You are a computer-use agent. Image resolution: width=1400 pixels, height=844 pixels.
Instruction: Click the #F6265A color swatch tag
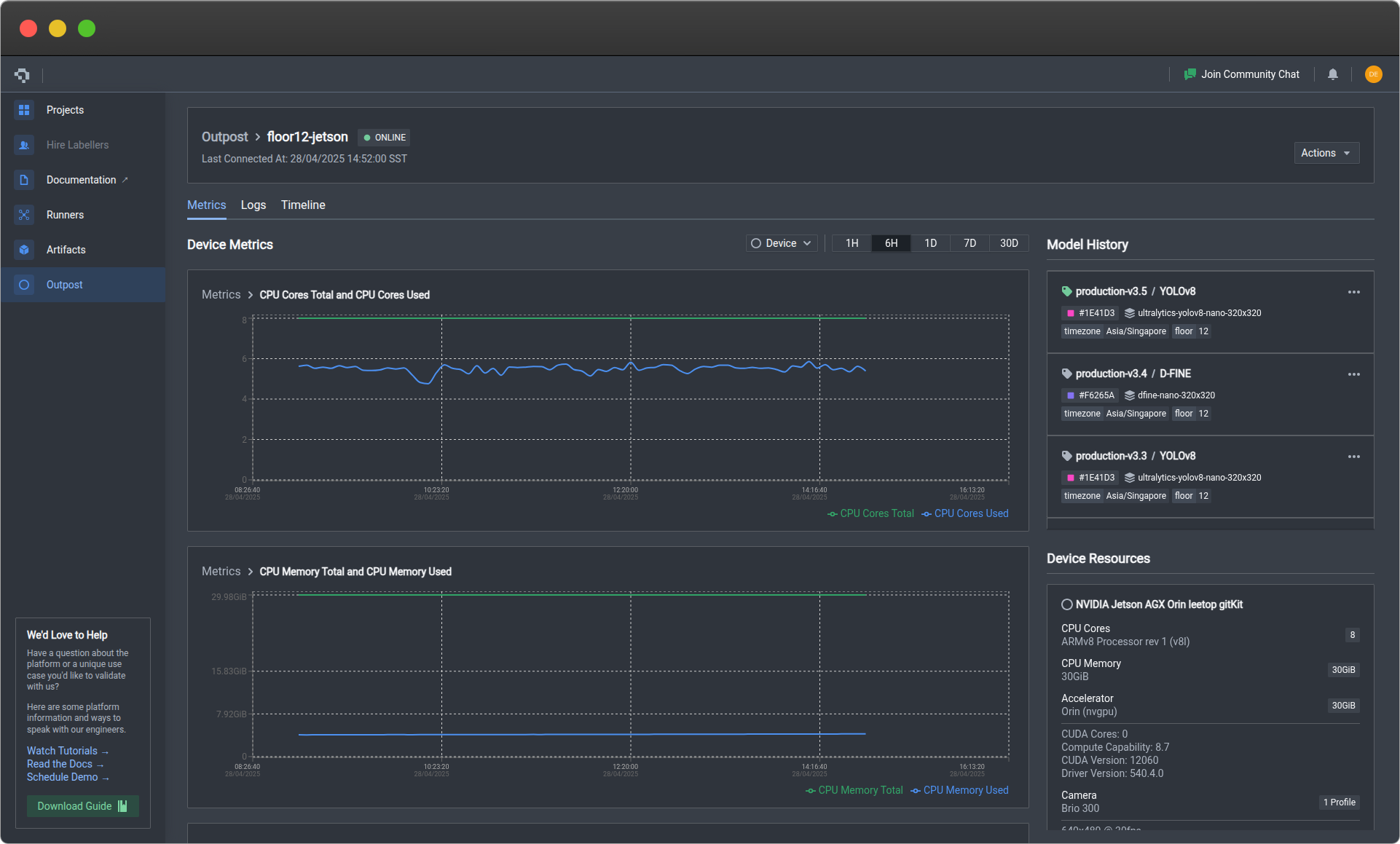(1090, 395)
